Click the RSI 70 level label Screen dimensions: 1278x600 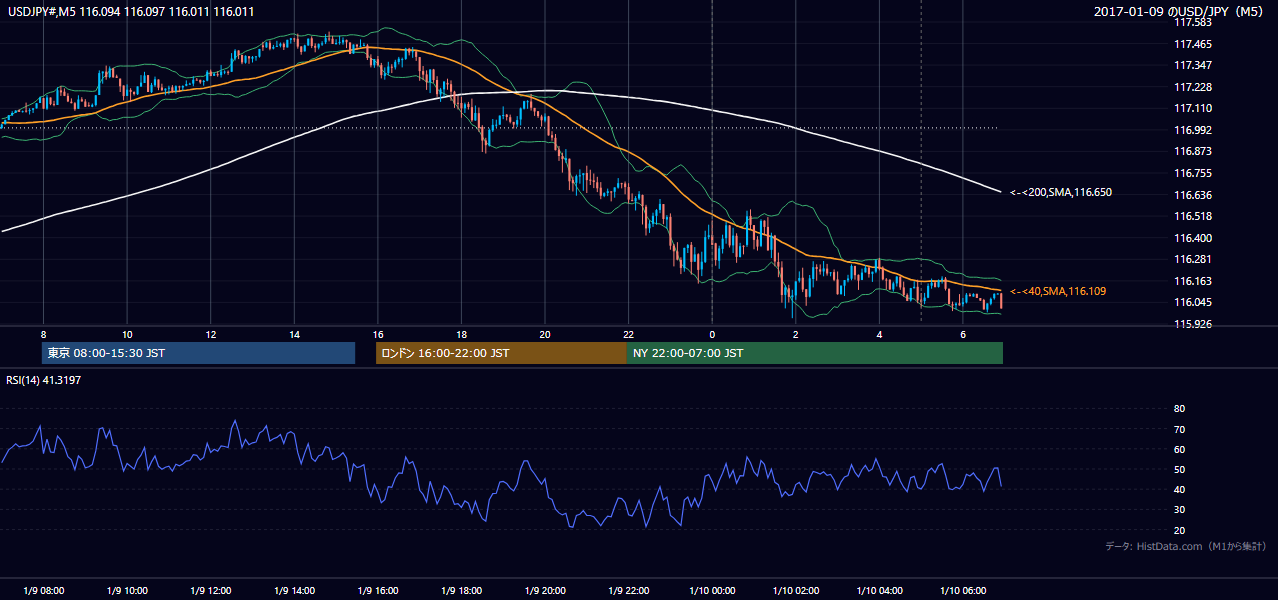point(1180,429)
